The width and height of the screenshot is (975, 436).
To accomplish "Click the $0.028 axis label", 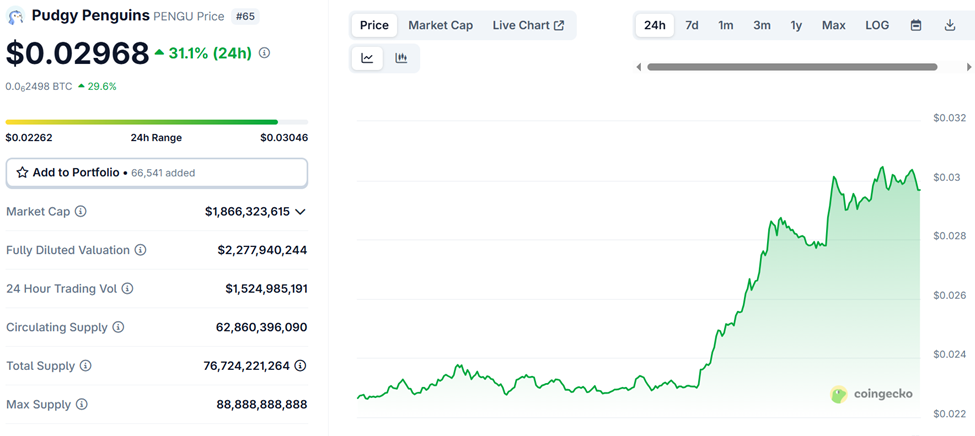I will (x=950, y=236).
